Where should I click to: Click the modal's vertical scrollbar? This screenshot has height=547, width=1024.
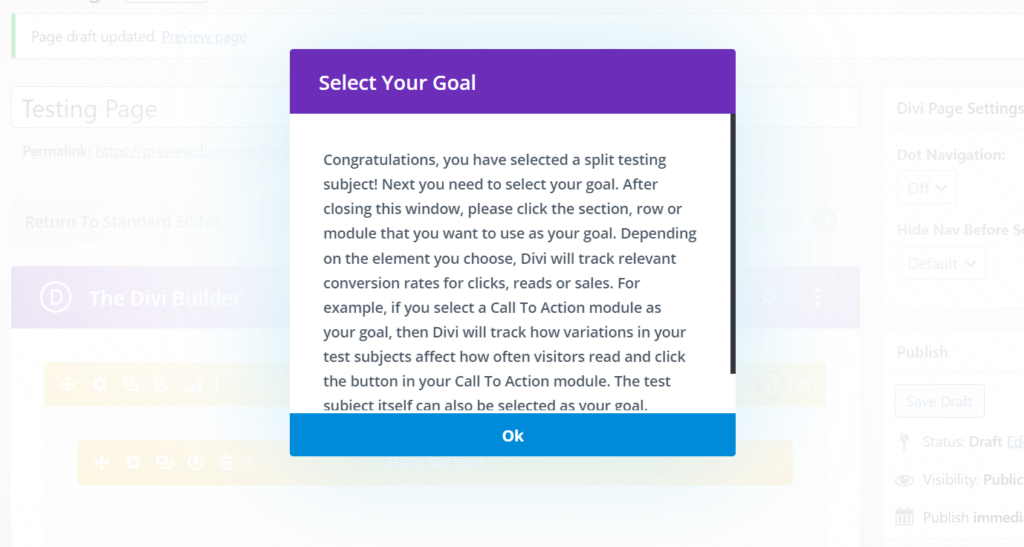pos(732,243)
